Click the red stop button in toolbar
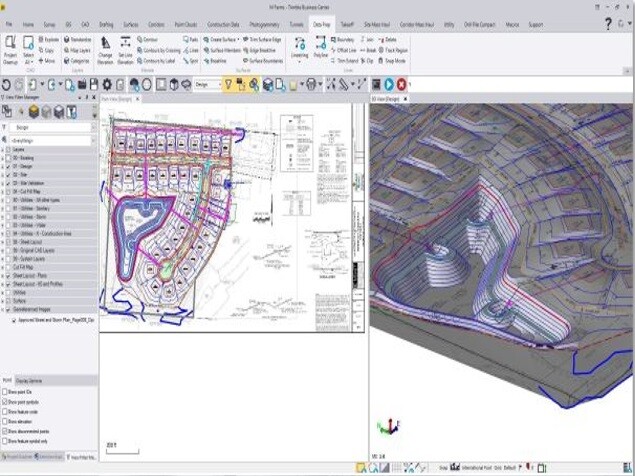Image resolution: width=635 pixels, height=476 pixels. coord(401,85)
